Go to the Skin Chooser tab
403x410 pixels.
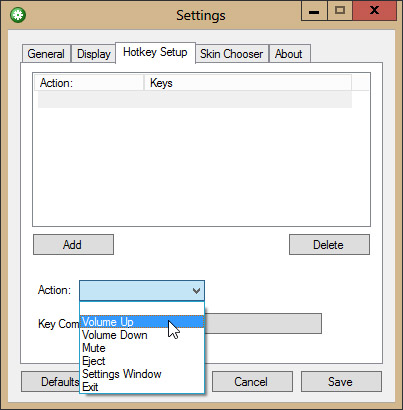(x=232, y=54)
